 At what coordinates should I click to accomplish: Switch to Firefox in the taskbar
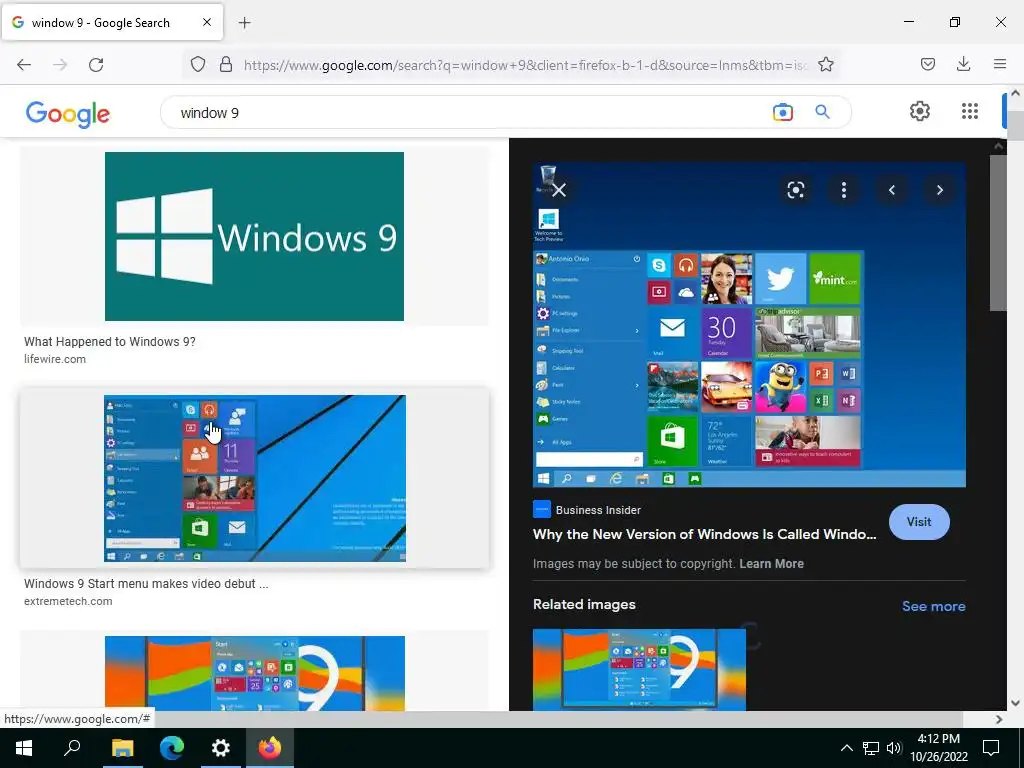270,748
